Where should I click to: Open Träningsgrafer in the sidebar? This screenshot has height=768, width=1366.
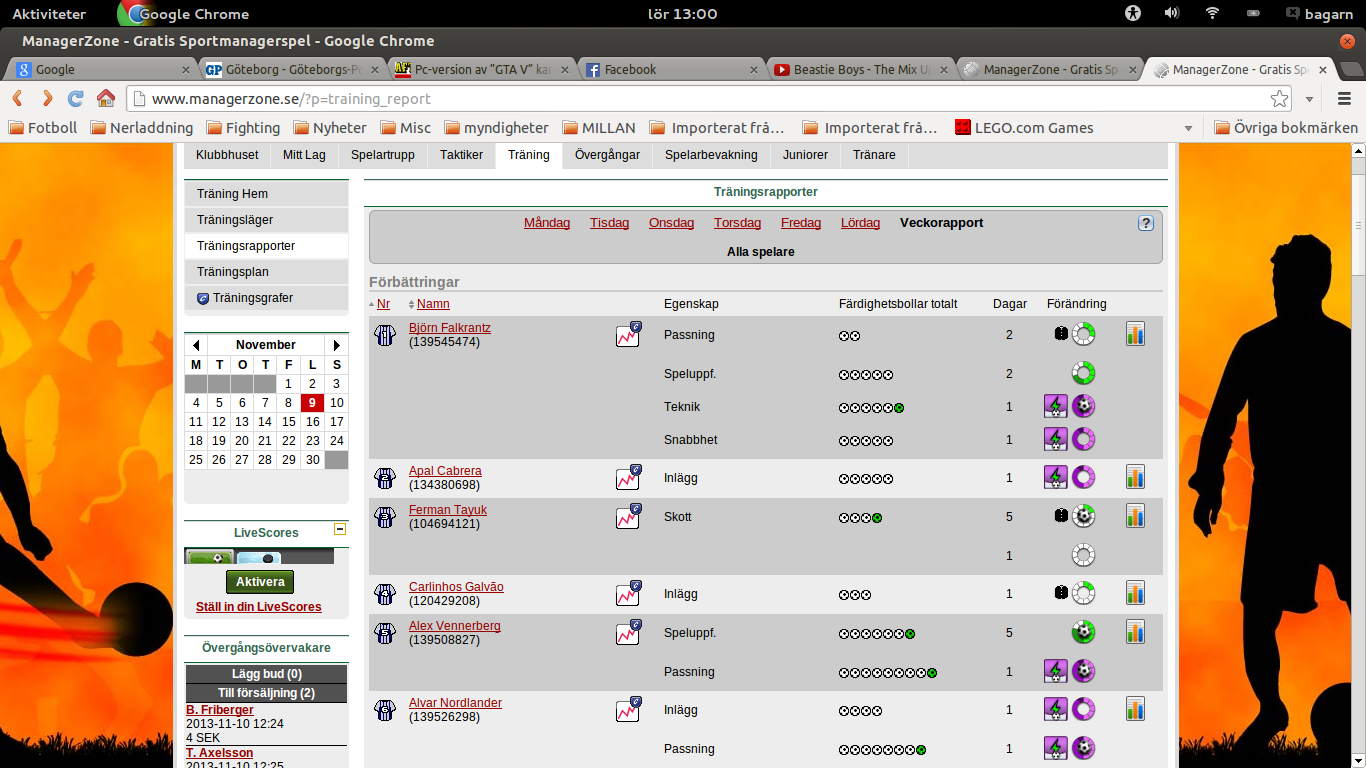pos(266,298)
